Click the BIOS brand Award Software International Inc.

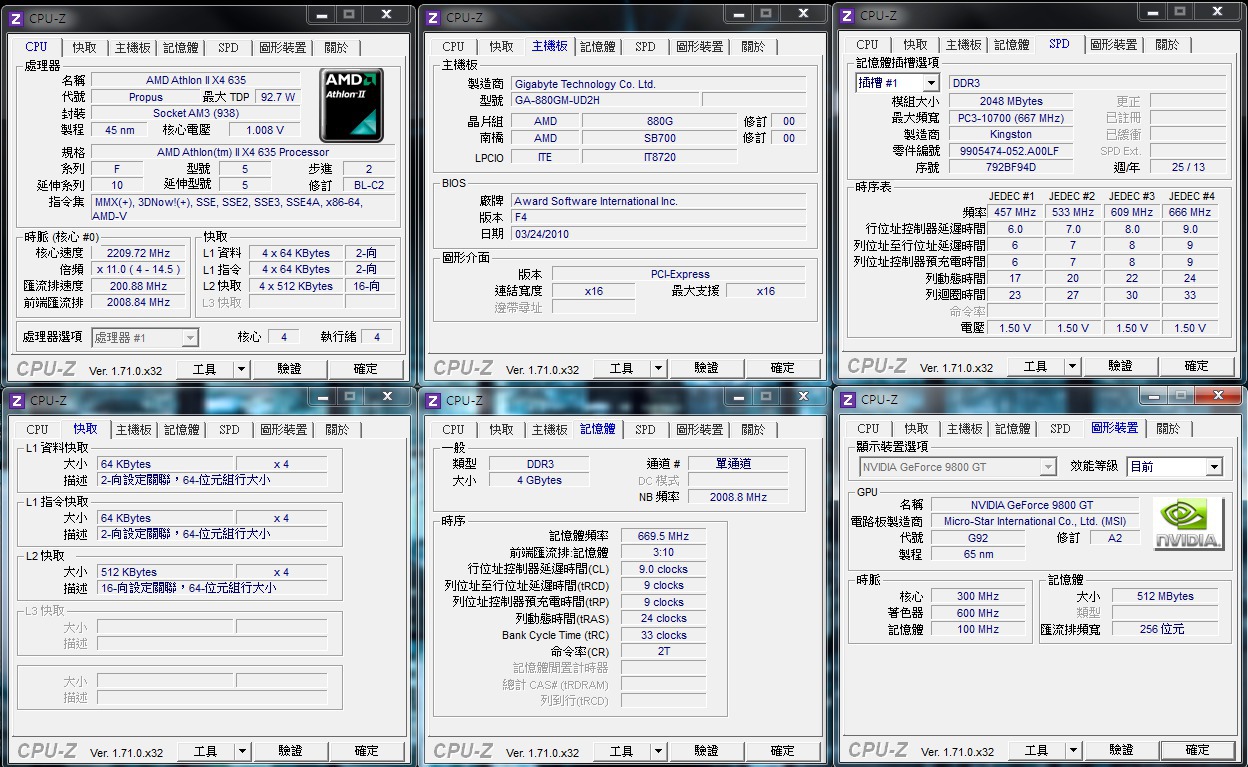(658, 201)
